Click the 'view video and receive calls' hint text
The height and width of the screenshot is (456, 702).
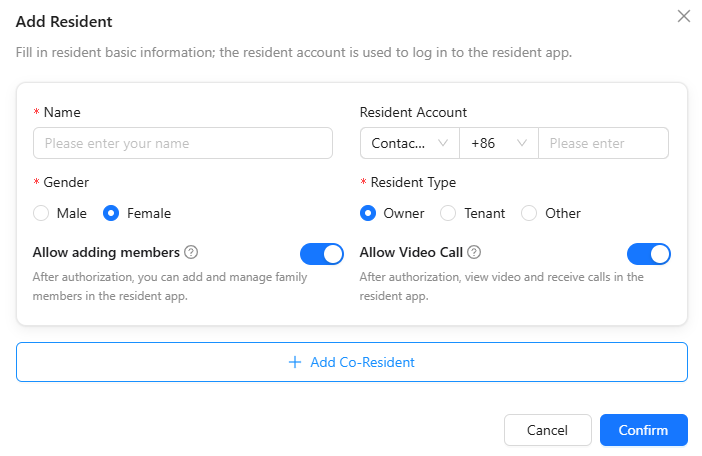[x=501, y=286]
